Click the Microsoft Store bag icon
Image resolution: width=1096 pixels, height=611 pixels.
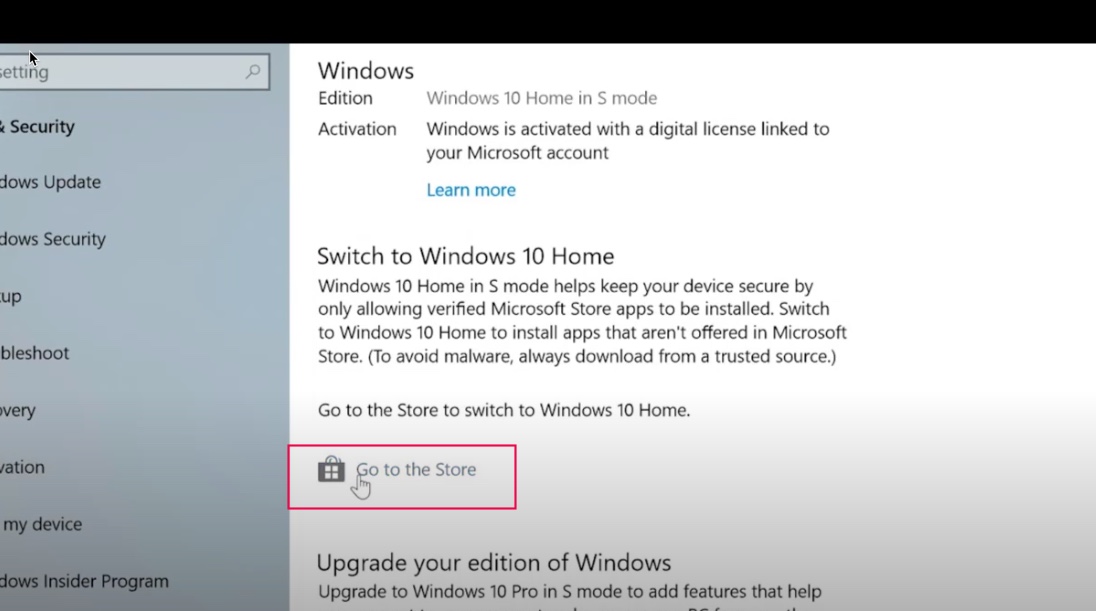(x=331, y=469)
